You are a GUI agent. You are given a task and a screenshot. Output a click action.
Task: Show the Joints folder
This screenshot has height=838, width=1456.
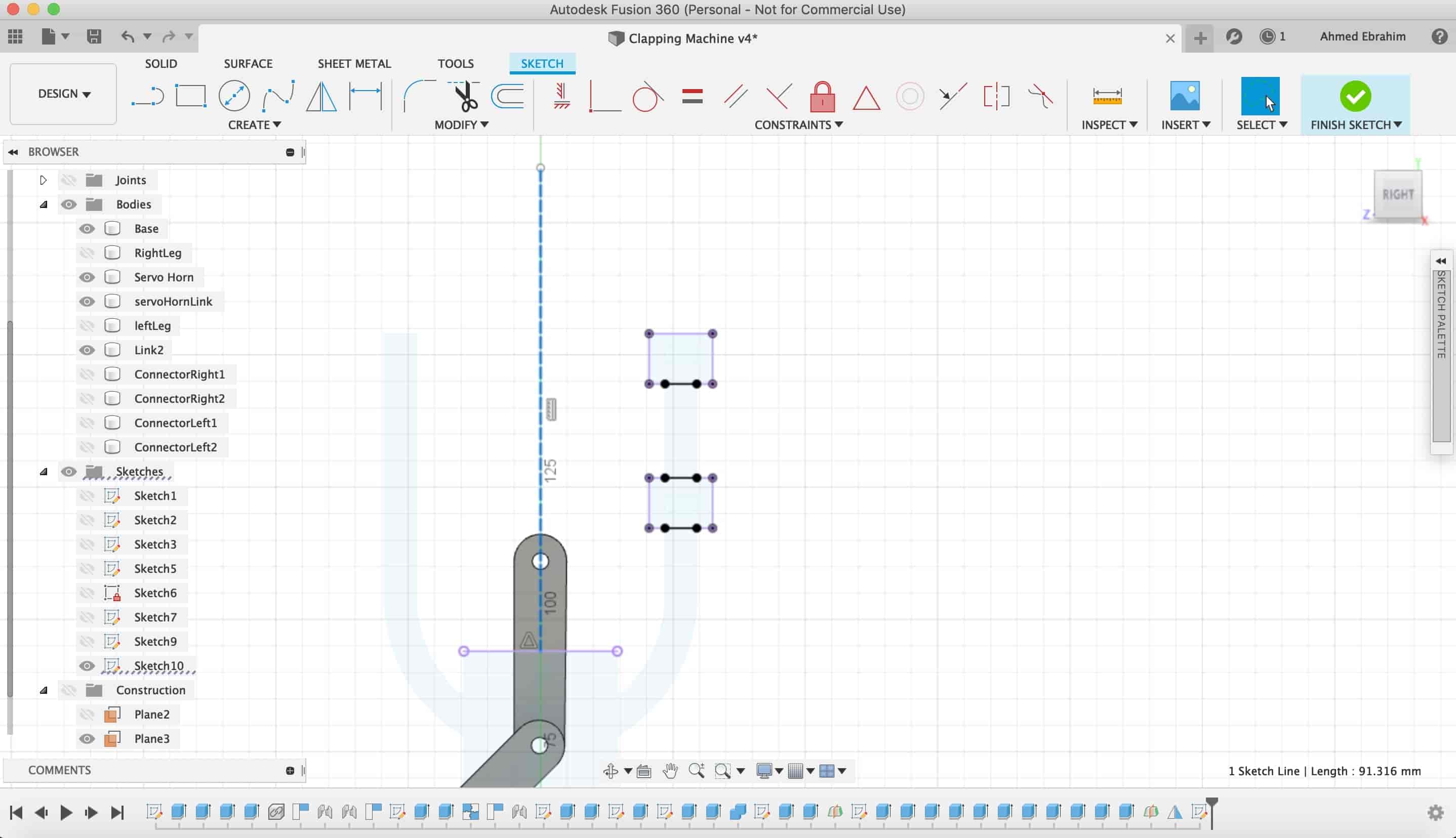pyautogui.click(x=68, y=180)
